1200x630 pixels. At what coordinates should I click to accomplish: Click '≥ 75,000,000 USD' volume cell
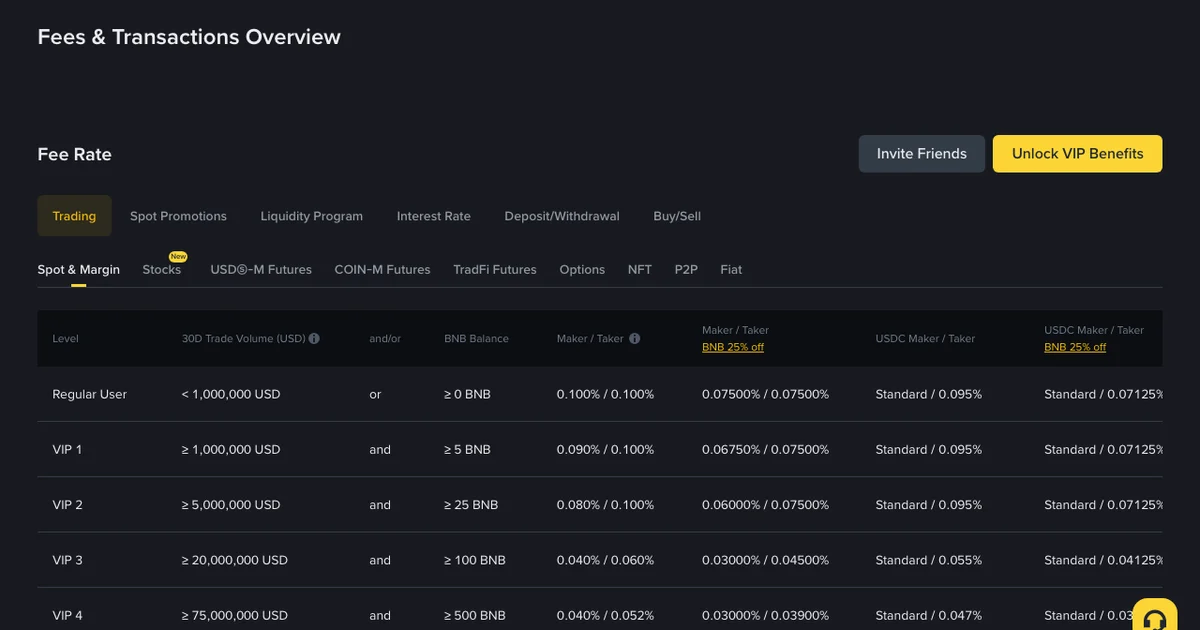click(x=234, y=616)
